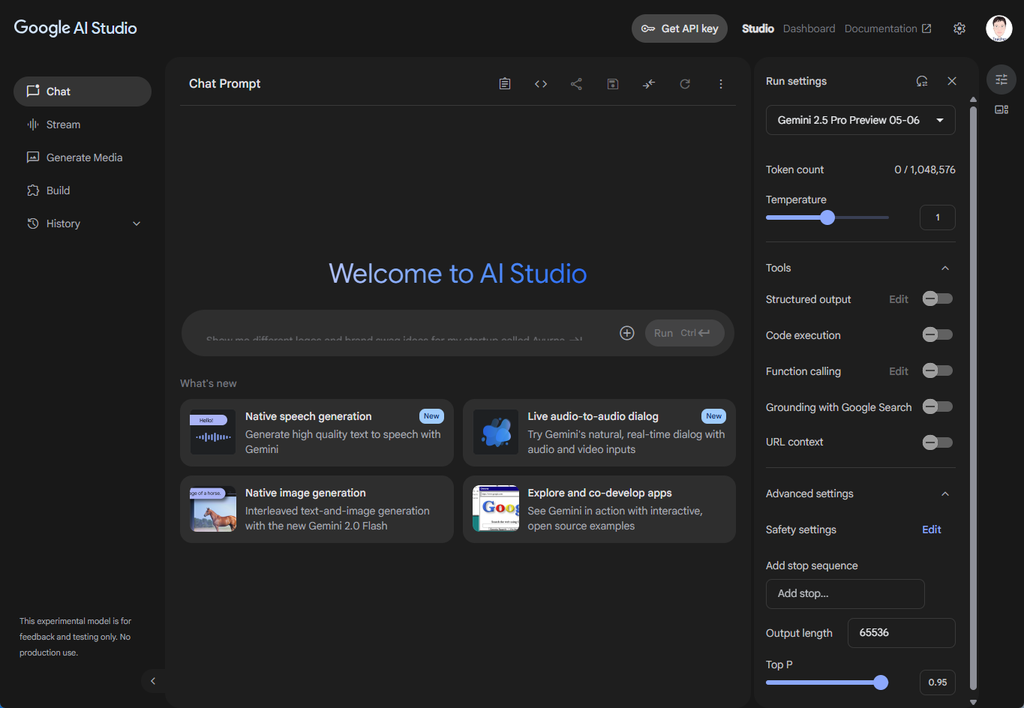Click the Run settings panel scrollbar
The image size is (1024, 708).
[973, 398]
